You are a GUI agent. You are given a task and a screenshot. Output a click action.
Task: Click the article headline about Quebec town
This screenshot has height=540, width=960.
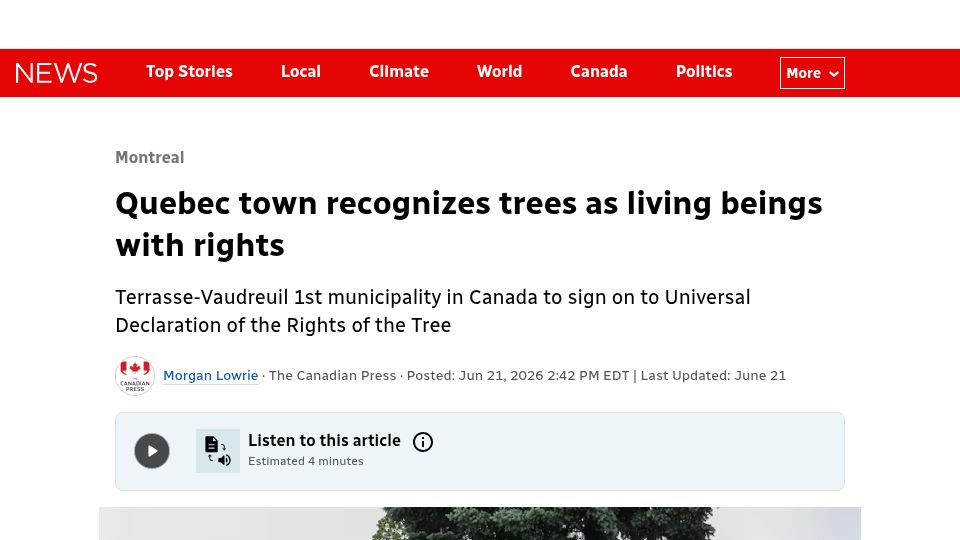[468, 224]
